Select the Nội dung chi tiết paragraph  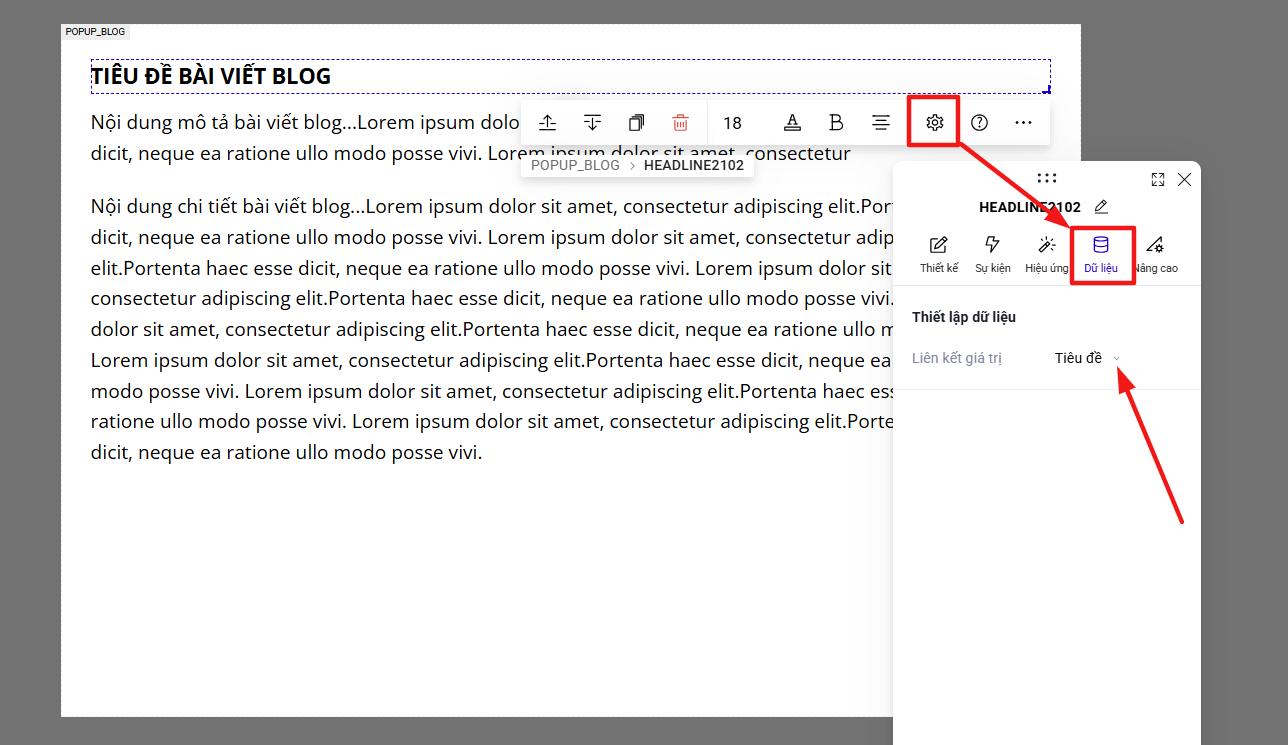(x=491, y=329)
